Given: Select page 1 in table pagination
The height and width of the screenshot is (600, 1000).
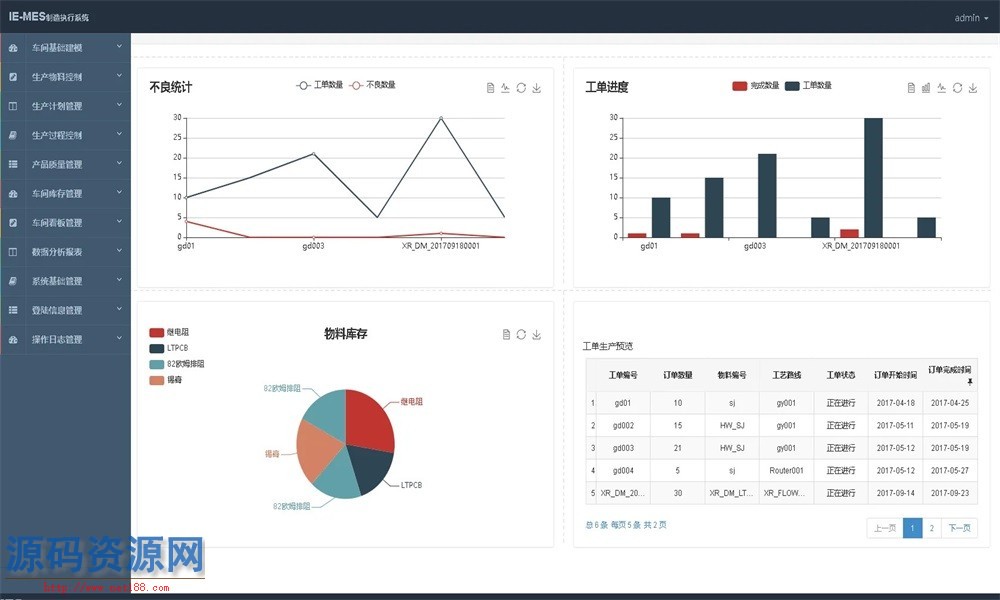Looking at the screenshot, I should coord(913,528).
